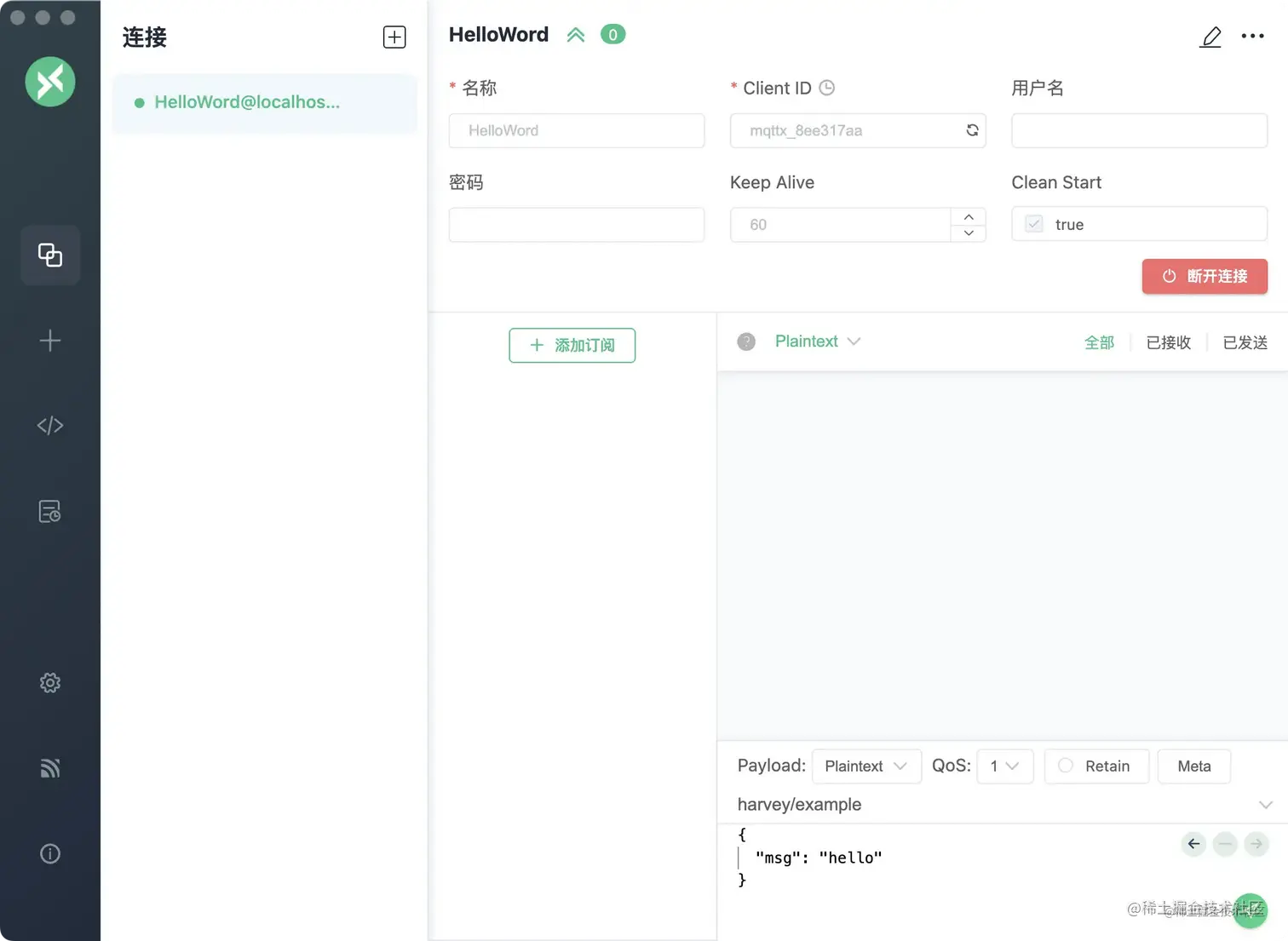Open the received-message Plaintext format dropdown
1288x941 pixels.
[x=818, y=341]
